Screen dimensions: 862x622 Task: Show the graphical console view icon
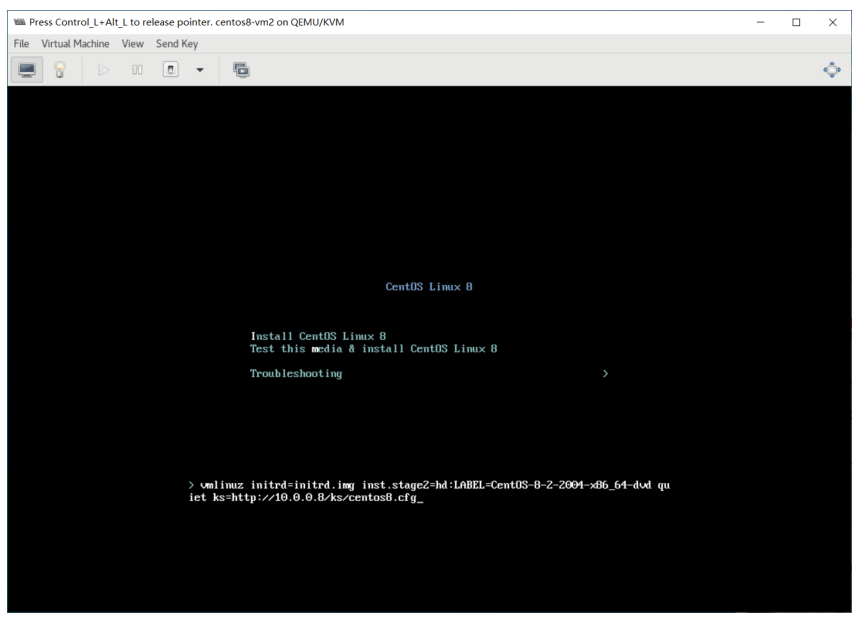26,70
